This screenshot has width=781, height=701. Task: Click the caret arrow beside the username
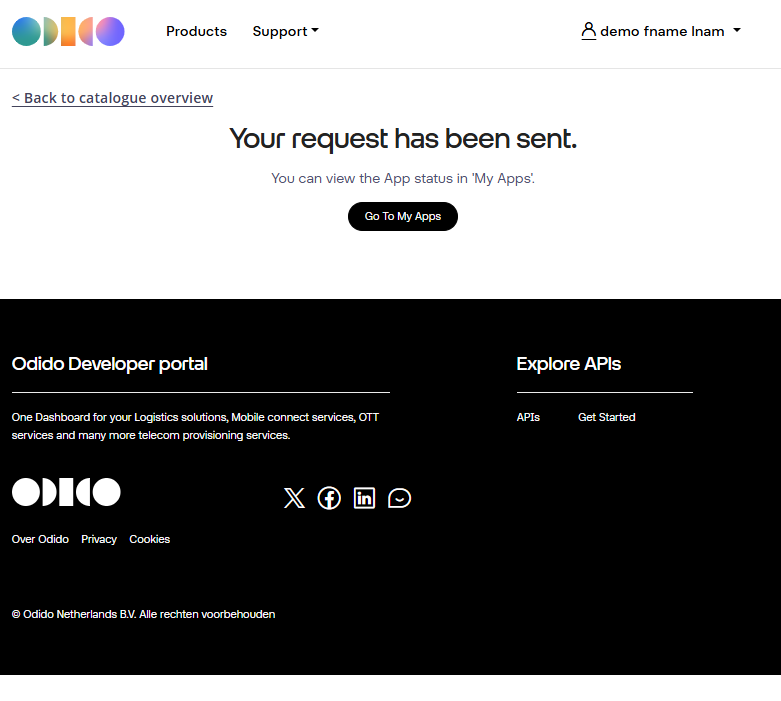click(737, 31)
